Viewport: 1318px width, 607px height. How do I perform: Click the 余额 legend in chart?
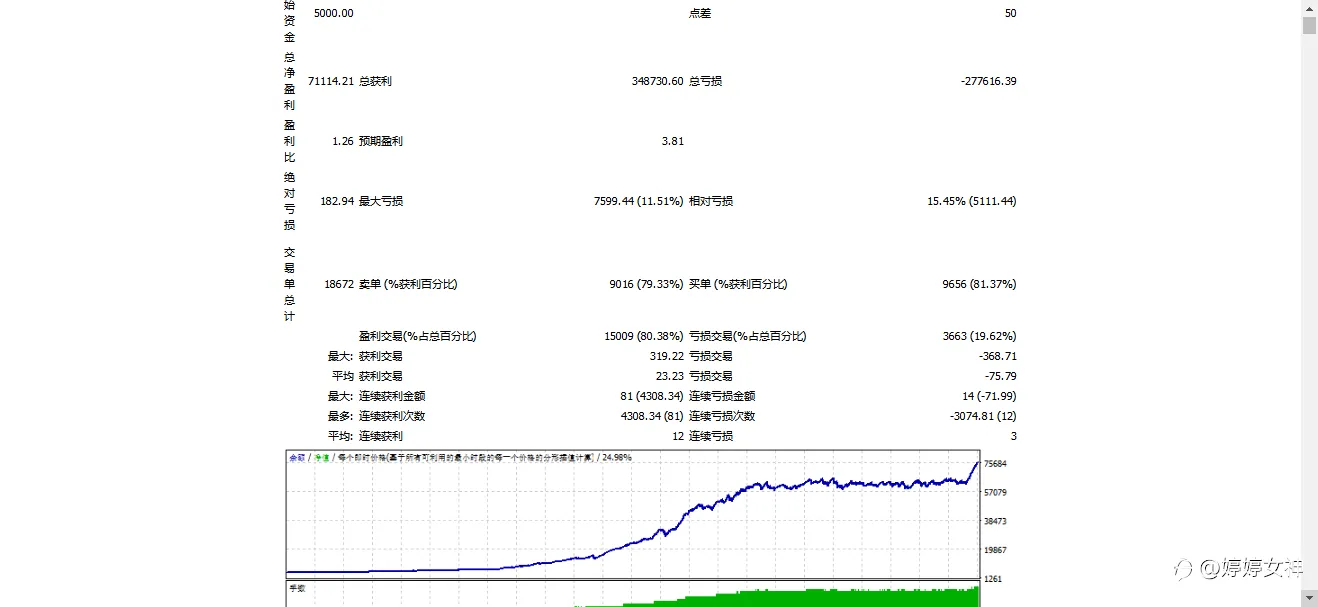tap(297, 457)
